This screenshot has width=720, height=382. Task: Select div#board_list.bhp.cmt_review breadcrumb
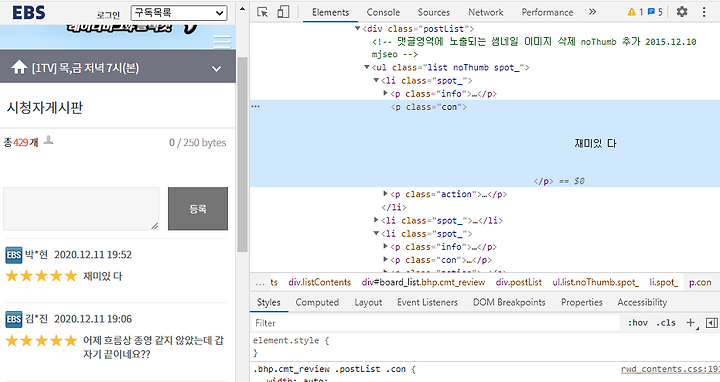pos(423,282)
